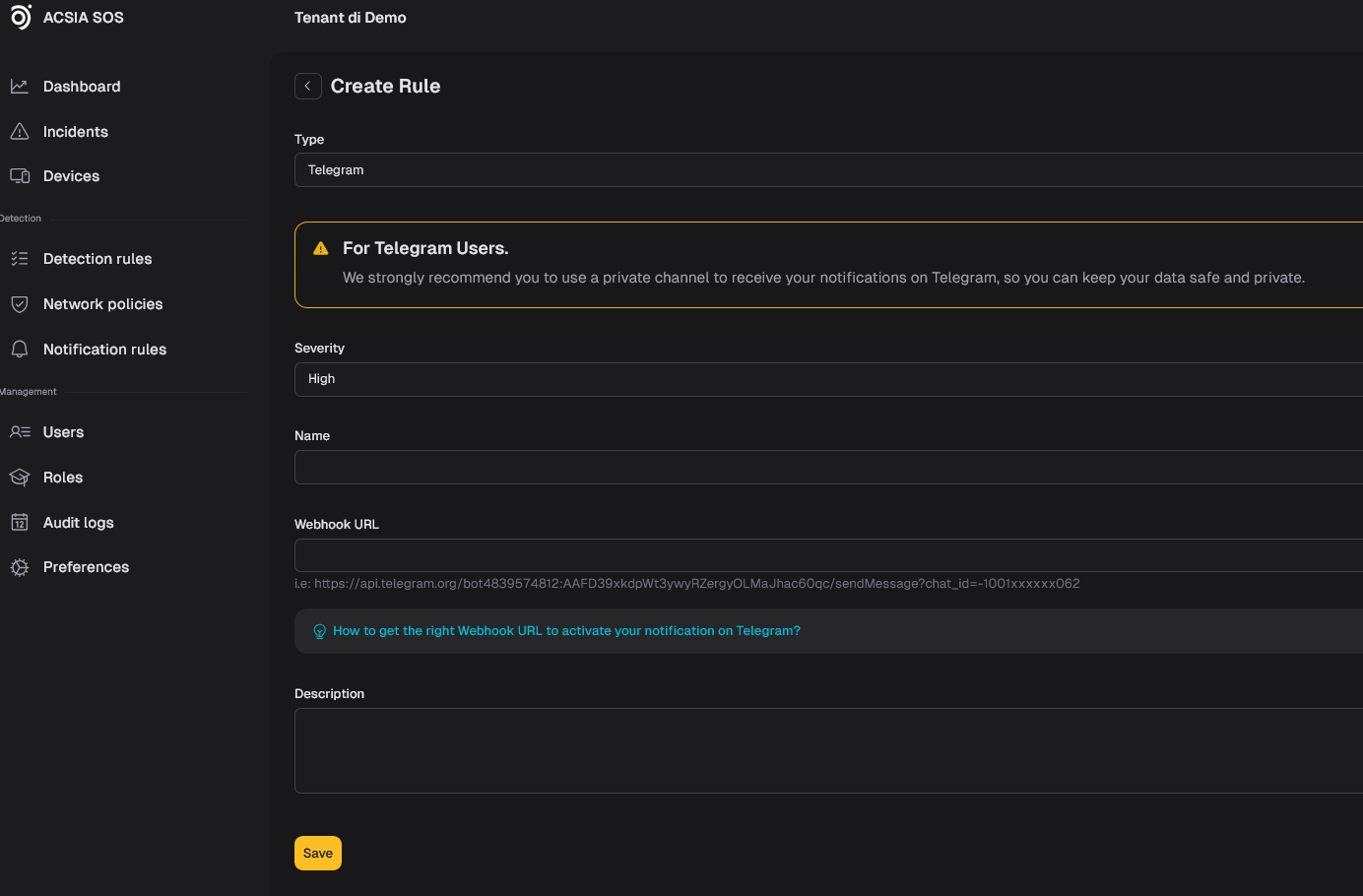Click the Users list icon
The height and width of the screenshot is (896, 1363).
coord(20,432)
